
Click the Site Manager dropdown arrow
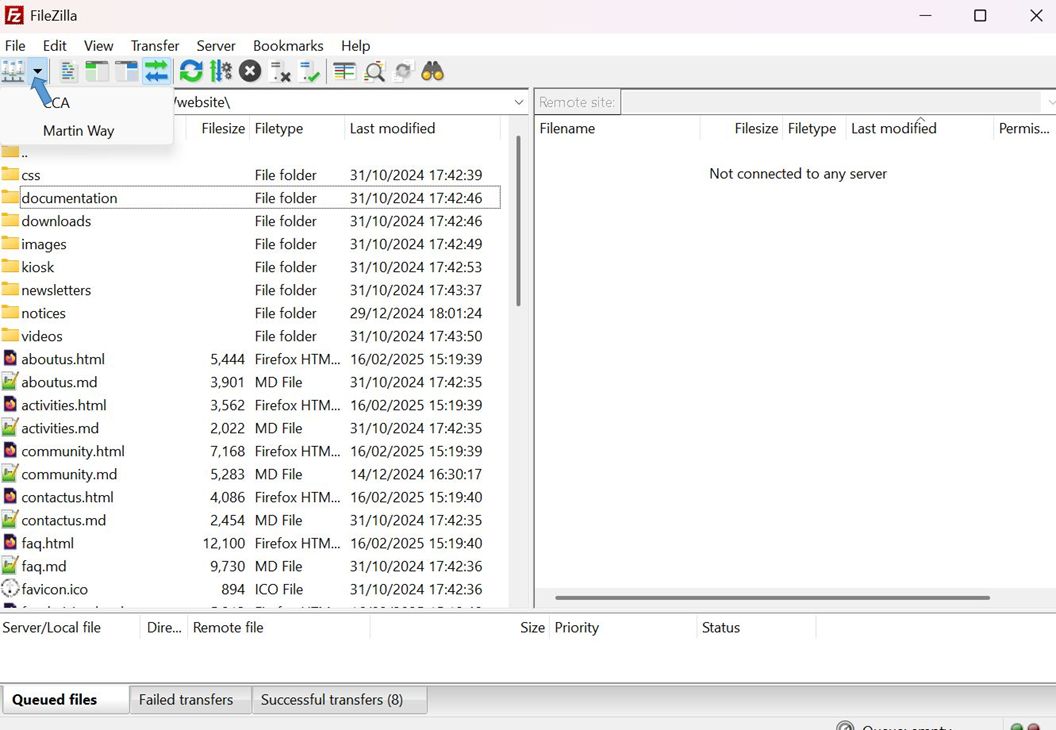tap(38, 71)
